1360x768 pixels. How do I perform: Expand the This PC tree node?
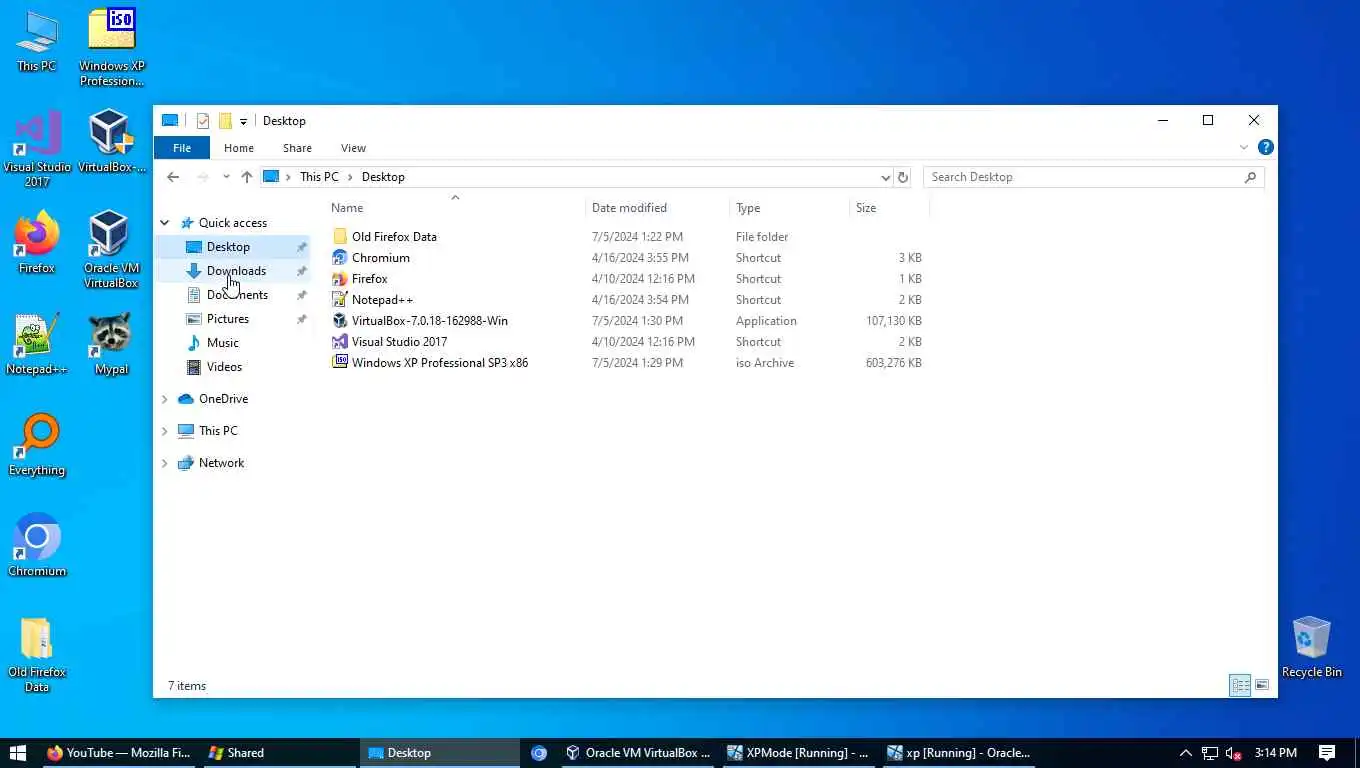pos(165,431)
